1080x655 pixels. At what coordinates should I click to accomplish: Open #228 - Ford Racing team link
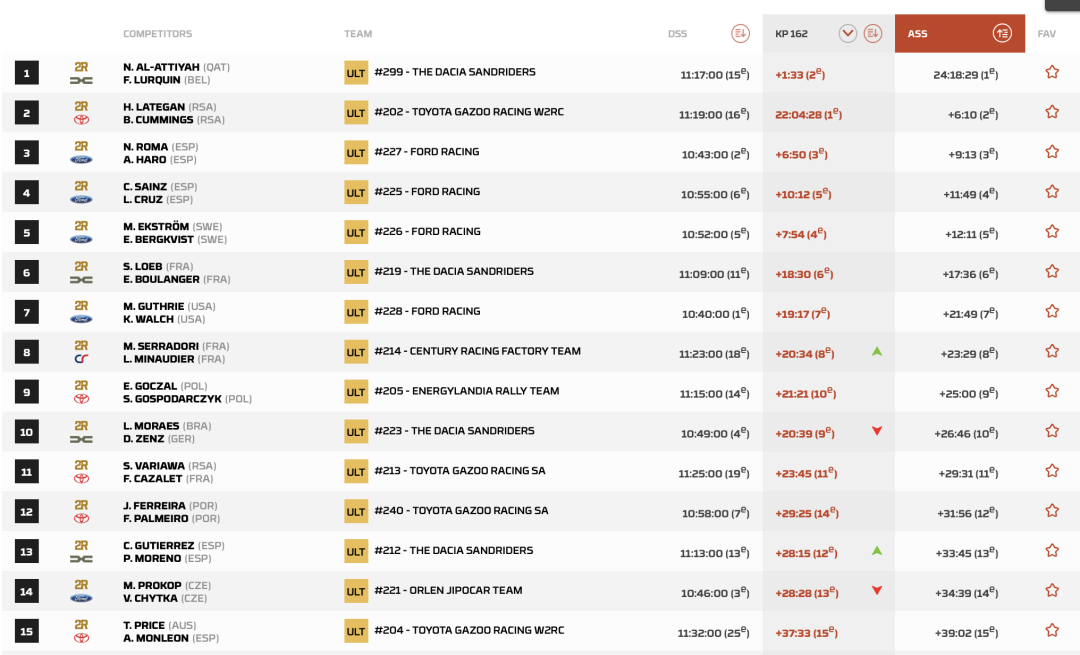click(x=427, y=311)
